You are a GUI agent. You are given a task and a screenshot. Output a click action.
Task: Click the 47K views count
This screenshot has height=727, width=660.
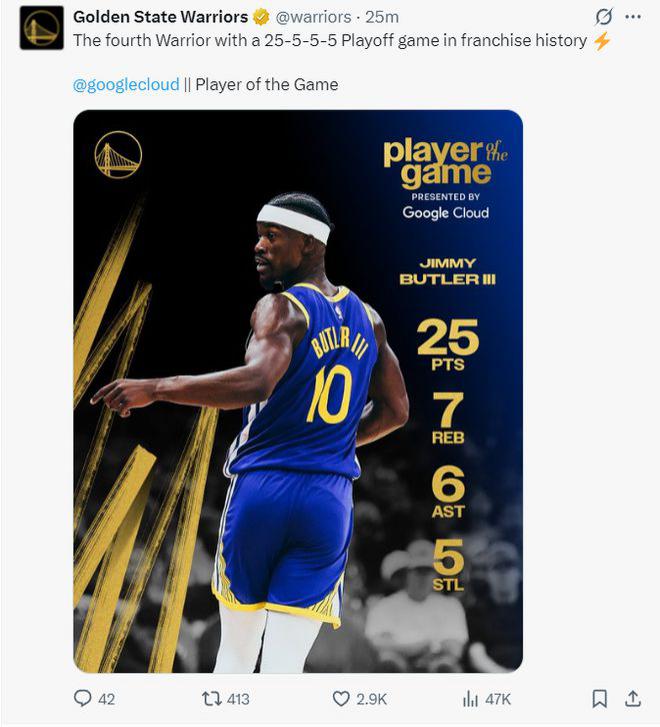coord(498,699)
